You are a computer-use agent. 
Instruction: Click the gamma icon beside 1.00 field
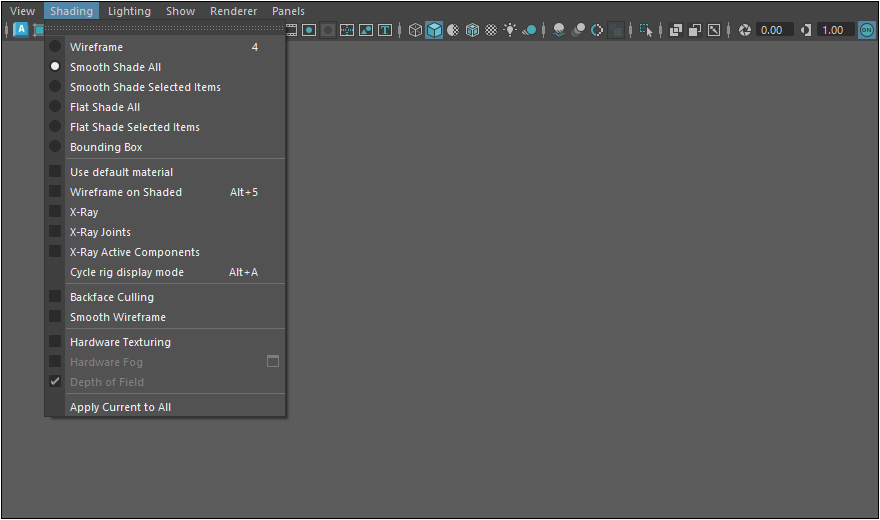[x=806, y=30]
